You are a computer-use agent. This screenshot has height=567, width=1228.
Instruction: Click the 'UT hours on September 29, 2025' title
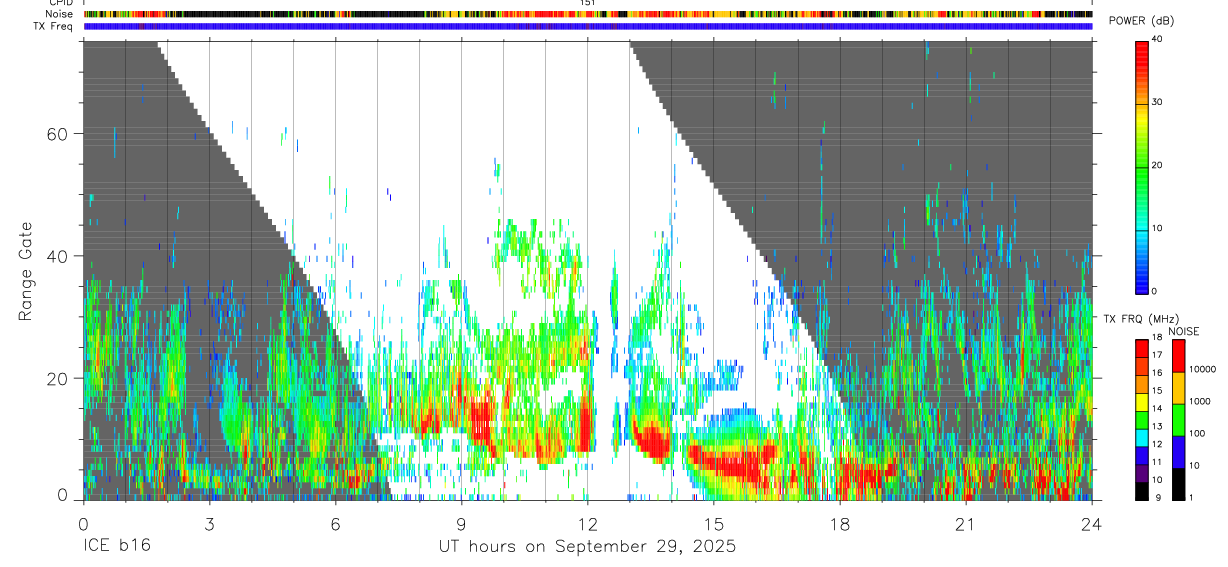click(x=588, y=547)
